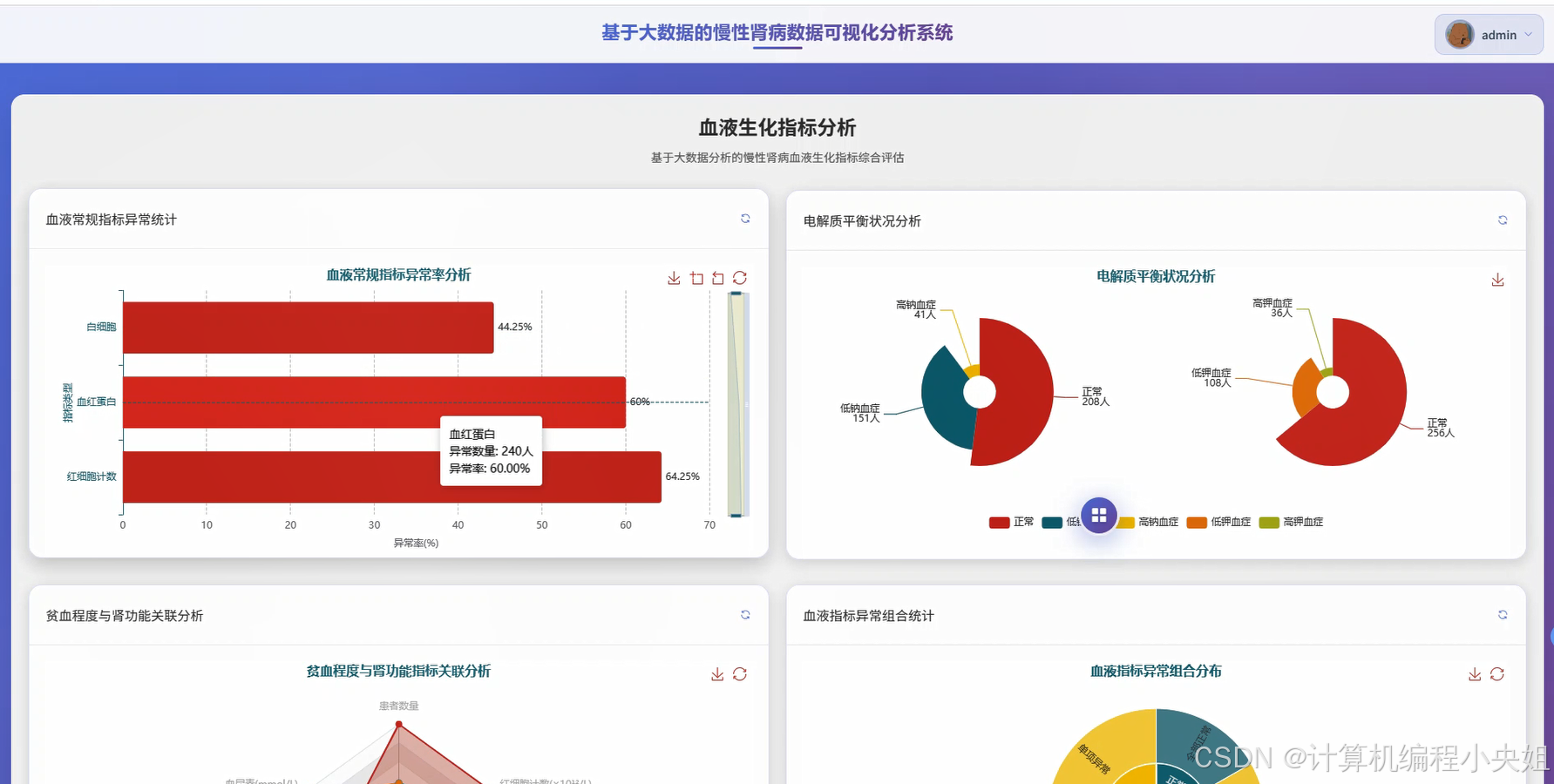The height and width of the screenshot is (784, 1554).
Task: Click the top handle of the bar chart zoom slider
Action: 736,294
